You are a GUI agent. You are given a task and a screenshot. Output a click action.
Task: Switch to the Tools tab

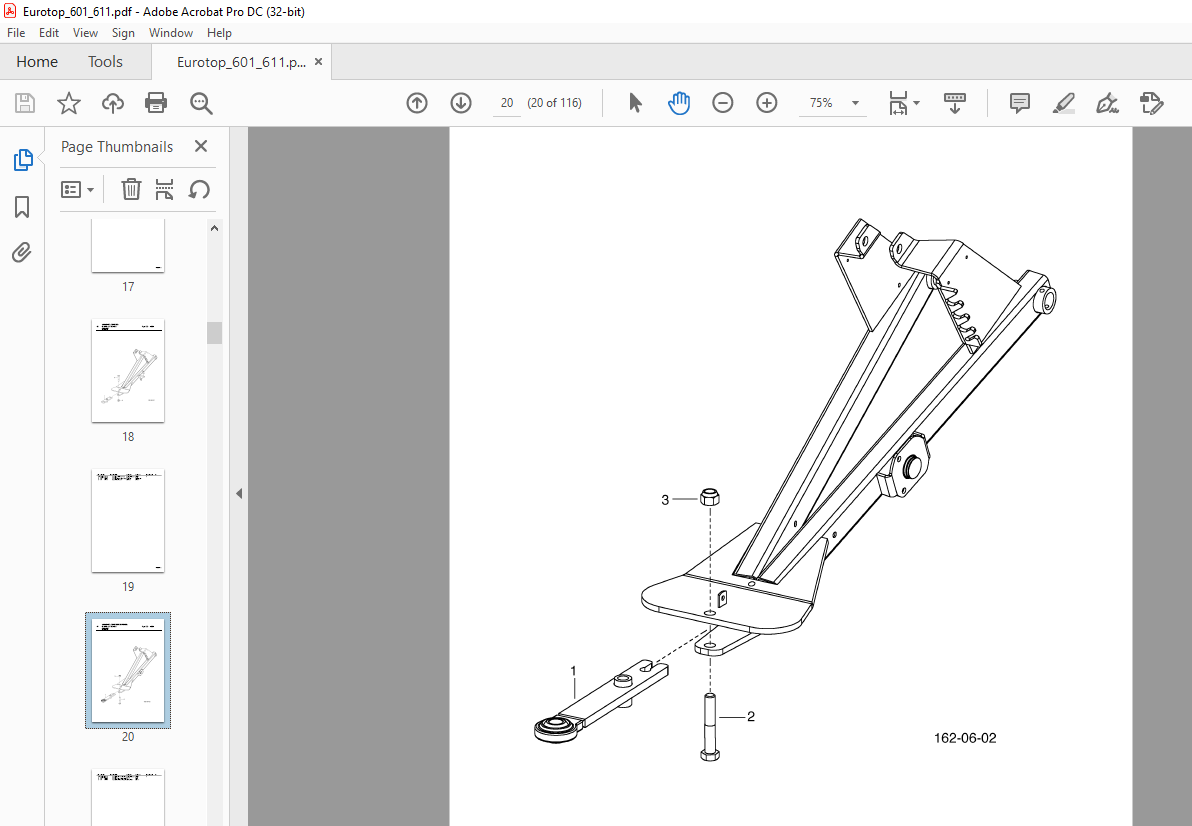point(105,62)
